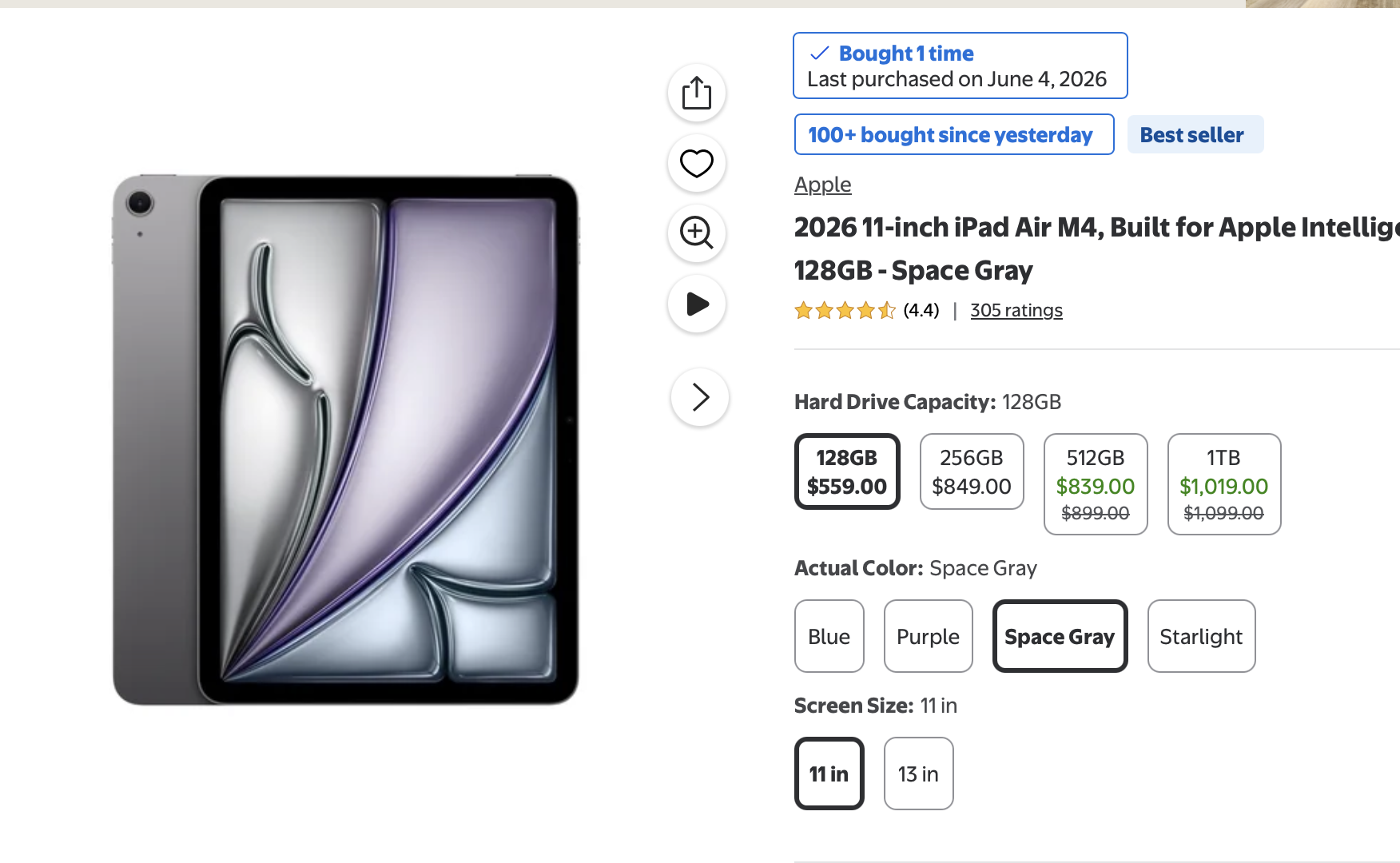1400x863 pixels.
Task: View the 305 ratings link
Action: point(1016,310)
